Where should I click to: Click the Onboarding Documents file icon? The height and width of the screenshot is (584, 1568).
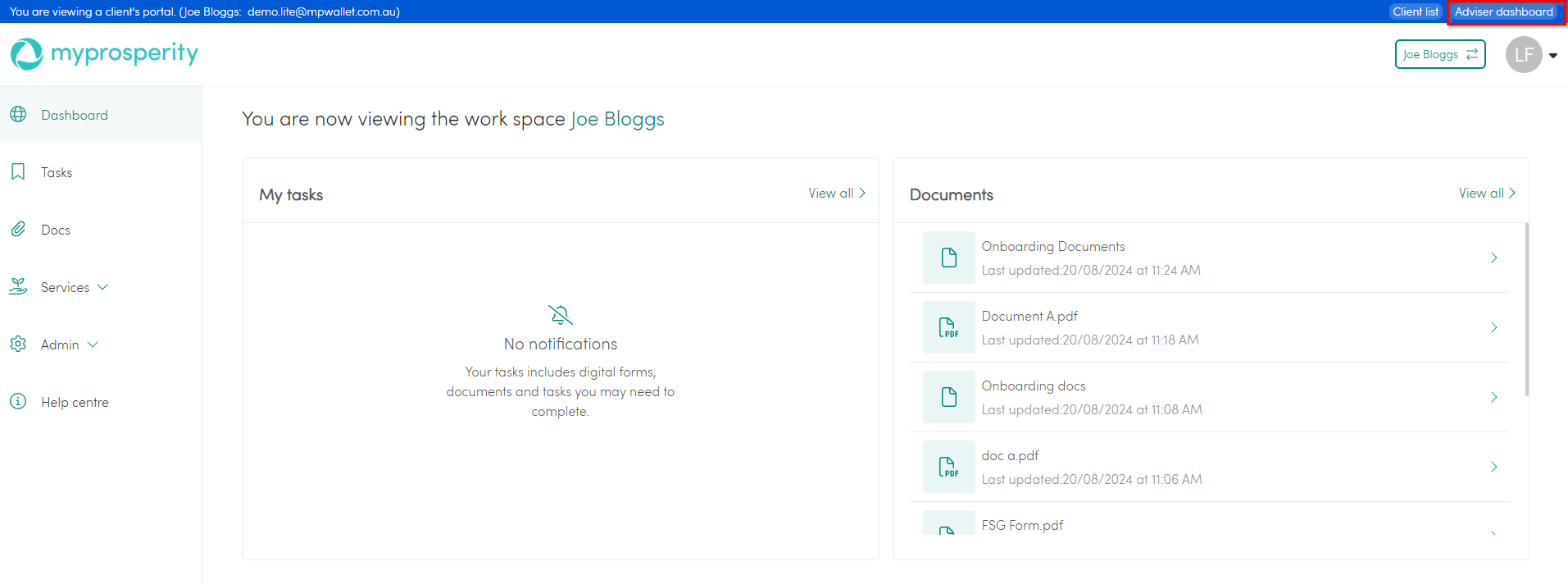[948, 258]
